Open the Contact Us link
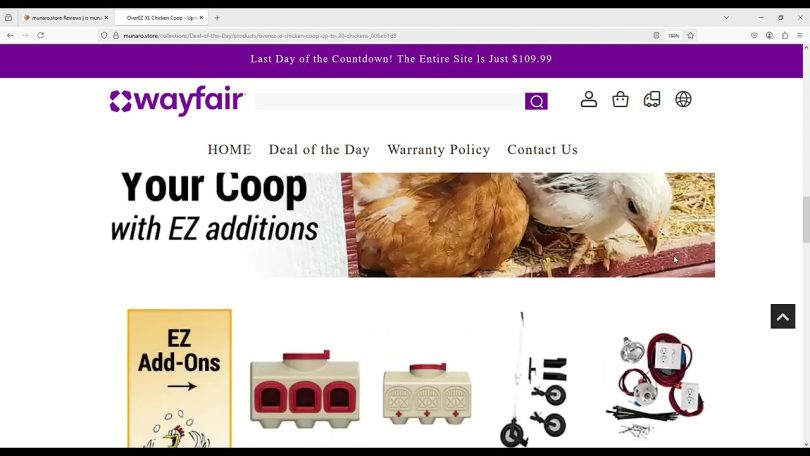The width and height of the screenshot is (810, 456). click(542, 150)
